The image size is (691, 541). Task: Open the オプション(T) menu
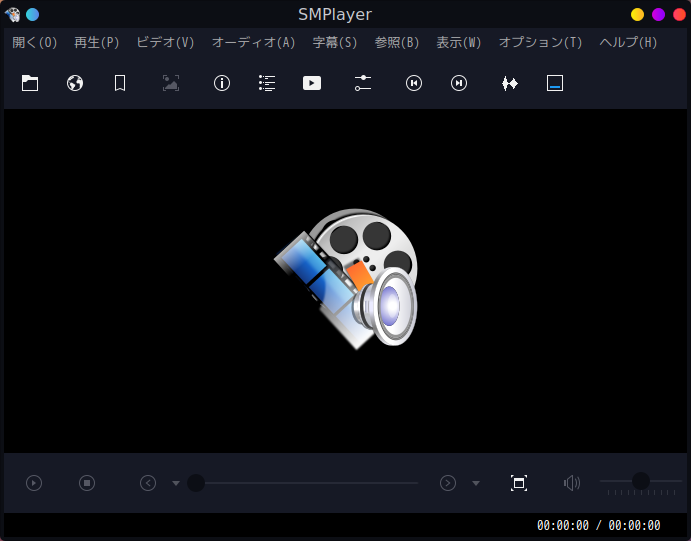pos(540,42)
